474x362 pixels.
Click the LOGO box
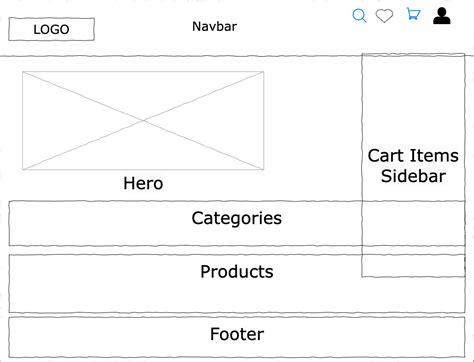[x=51, y=29]
